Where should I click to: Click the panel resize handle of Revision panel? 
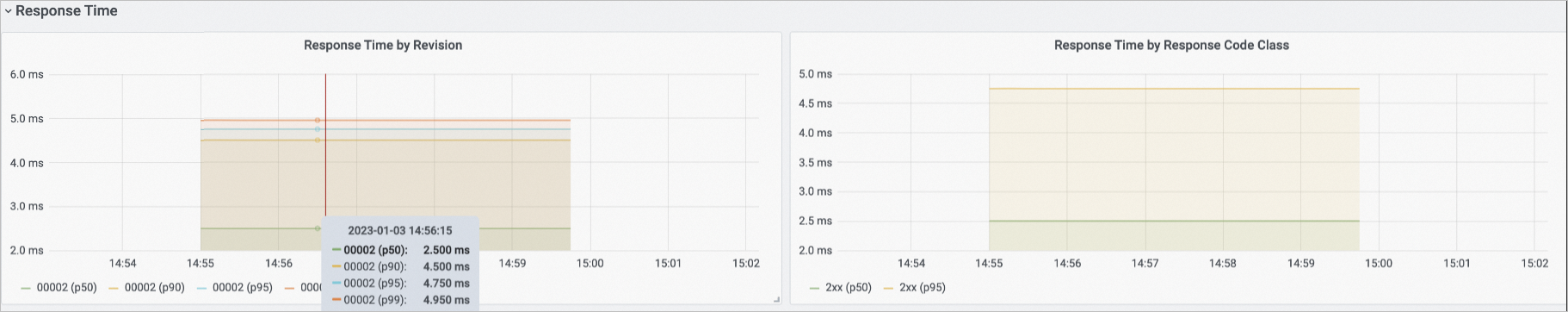pyautogui.click(x=776, y=299)
